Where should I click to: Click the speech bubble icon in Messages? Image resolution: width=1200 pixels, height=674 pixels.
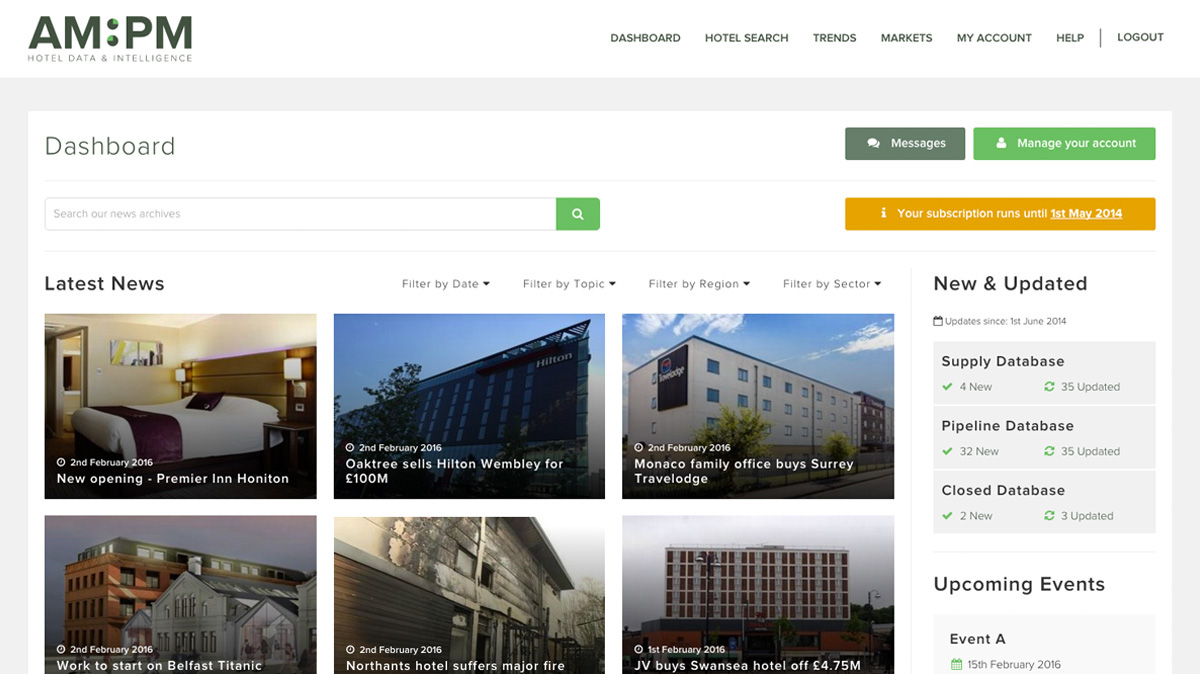873,143
